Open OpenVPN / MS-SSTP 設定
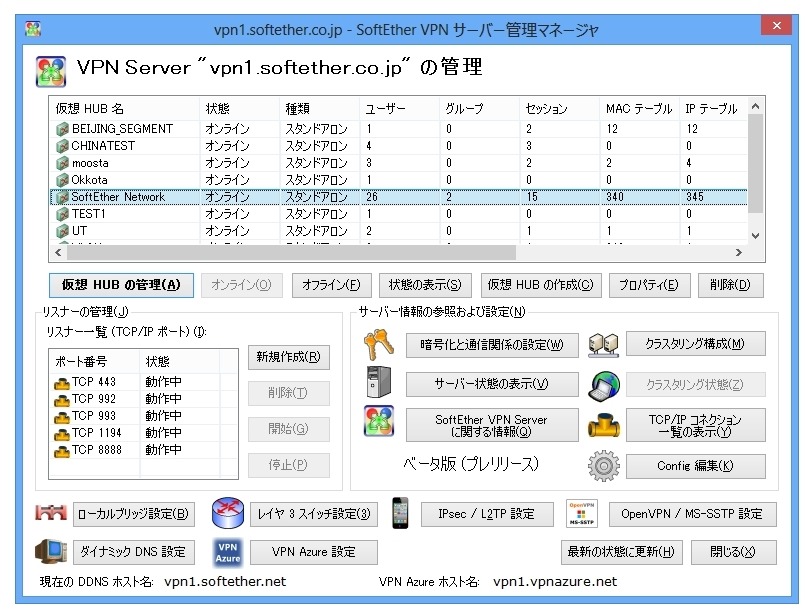Screen dimensions: 812x616 click(692, 515)
